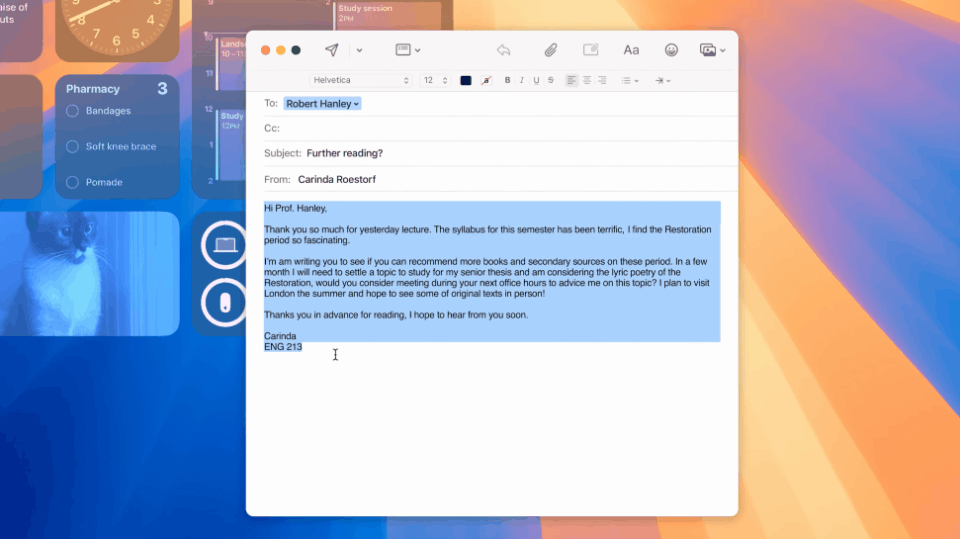960x539 pixels.
Task: Click the dark text color swatch
Action: pyautogui.click(x=466, y=80)
